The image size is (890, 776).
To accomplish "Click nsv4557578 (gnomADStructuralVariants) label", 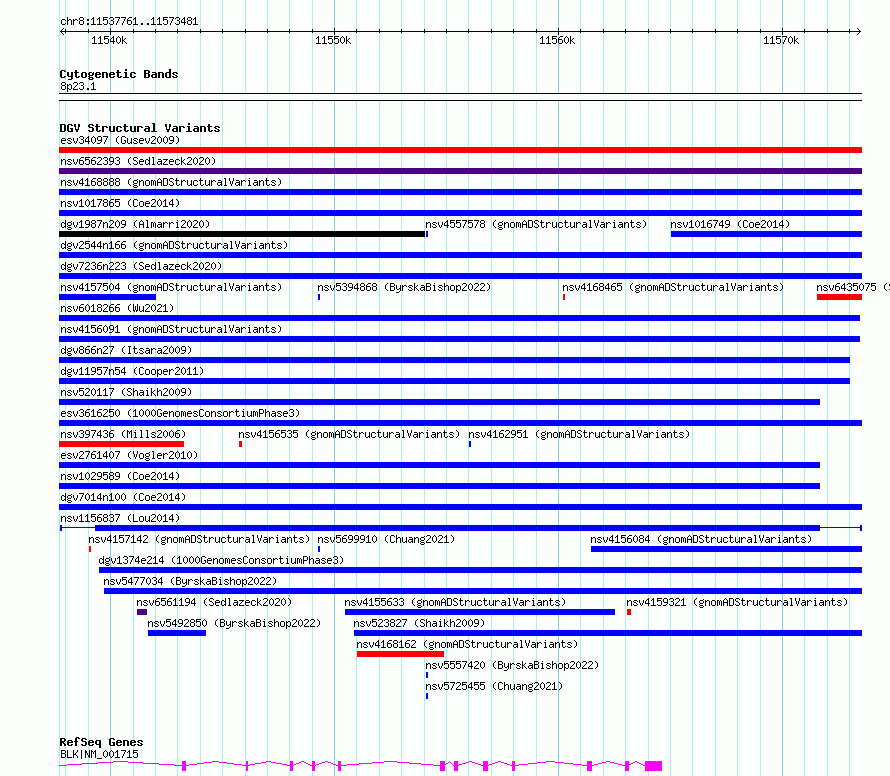I will [x=536, y=224].
